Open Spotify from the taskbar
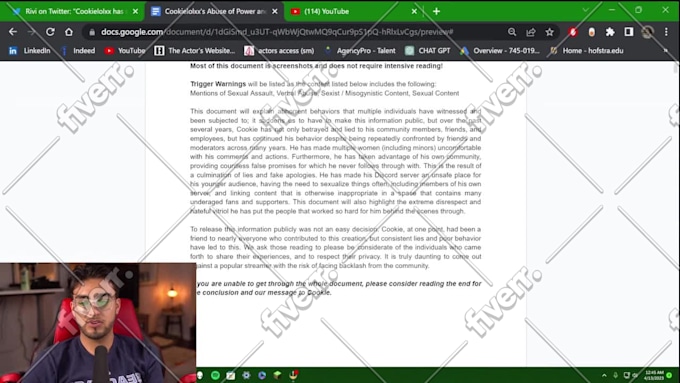The width and height of the screenshot is (680, 383). (x=215, y=375)
